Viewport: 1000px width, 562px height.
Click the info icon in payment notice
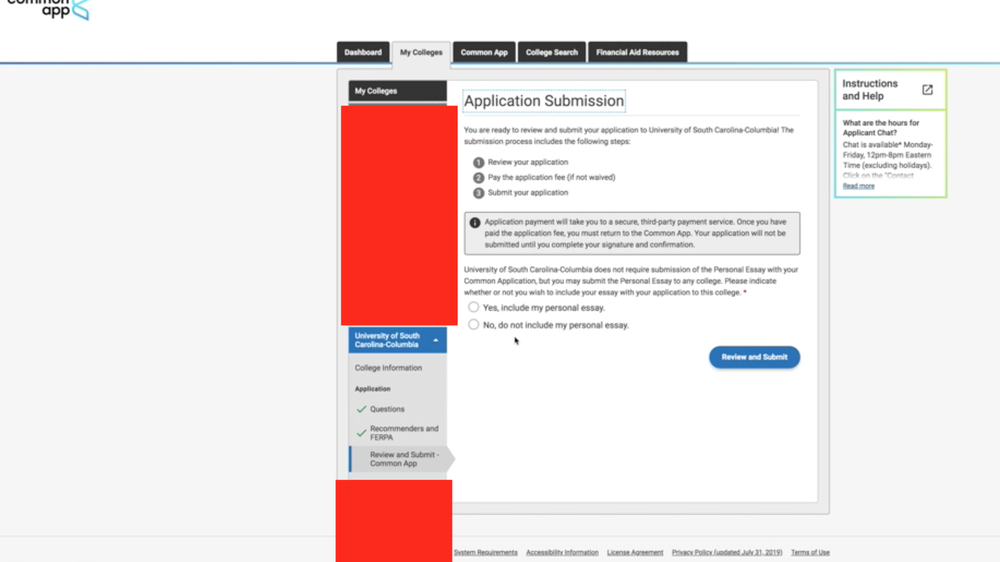(474, 223)
